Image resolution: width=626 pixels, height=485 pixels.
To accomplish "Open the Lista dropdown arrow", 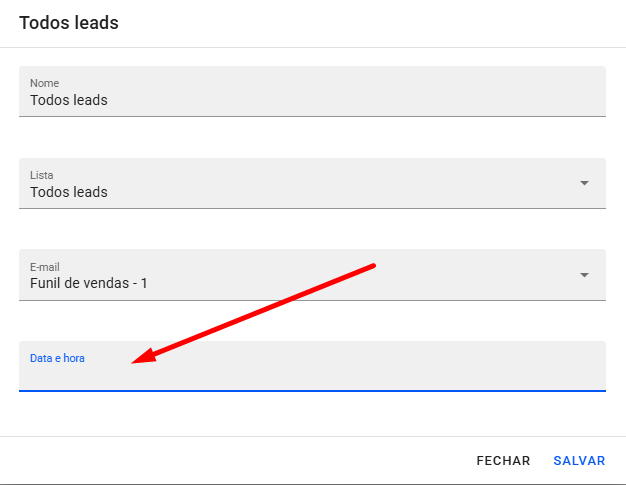I will pyautogui.click(x=584, y=183).
